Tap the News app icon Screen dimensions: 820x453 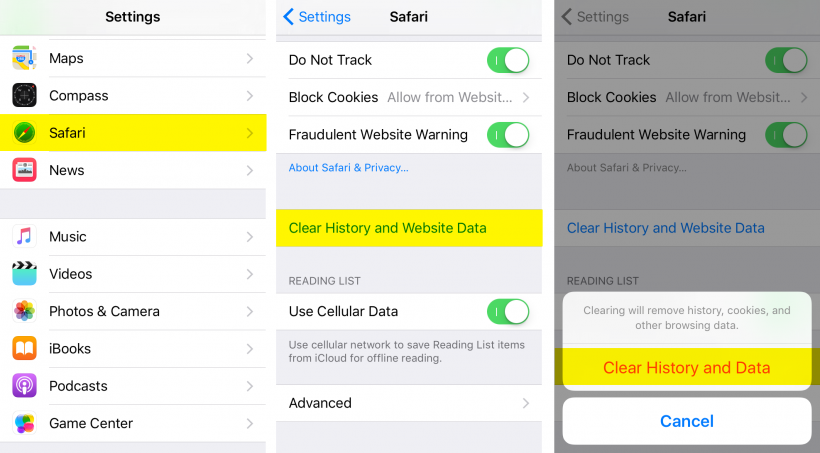coord(25,170)
